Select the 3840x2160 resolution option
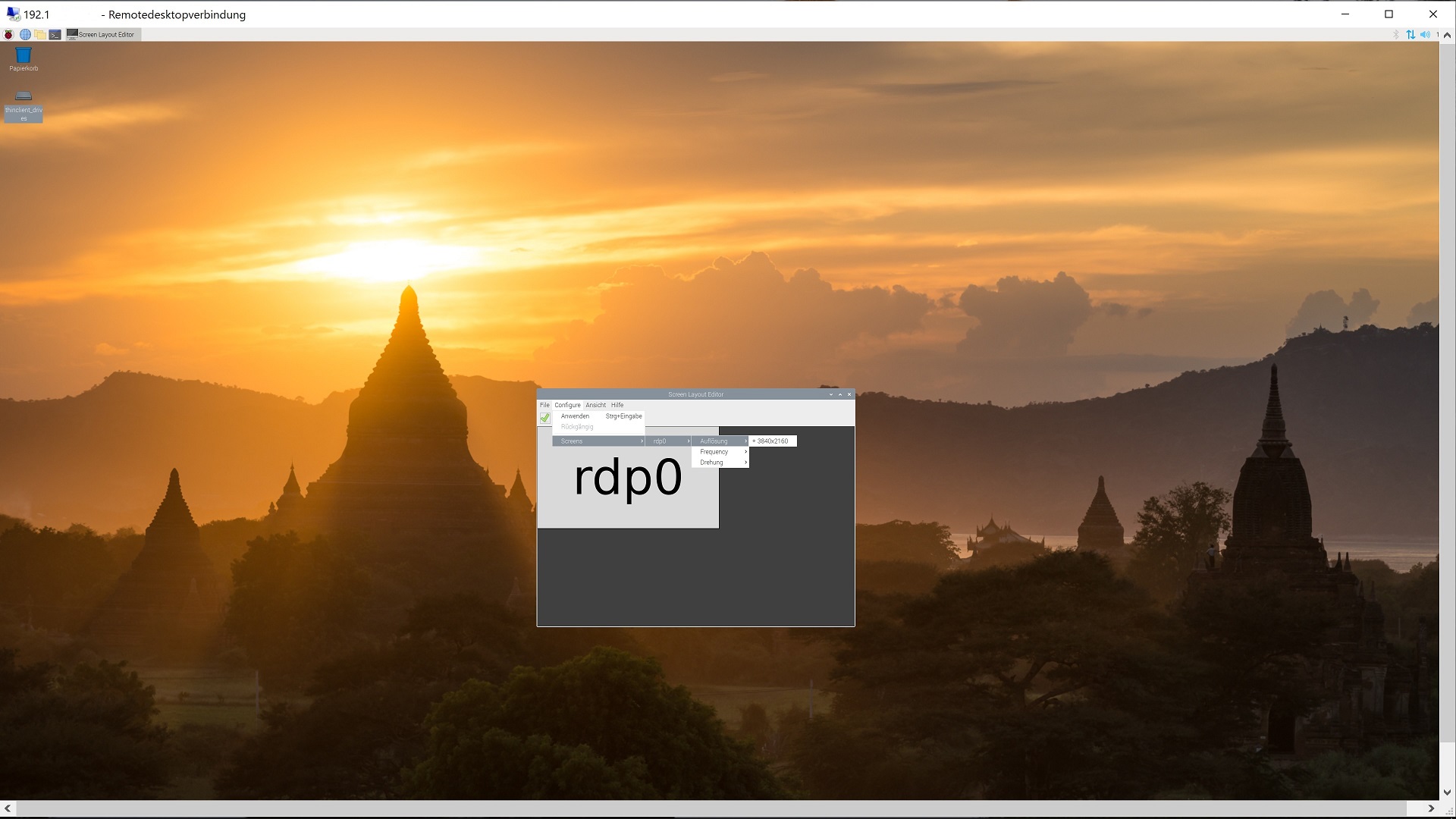 click(771, 441)
